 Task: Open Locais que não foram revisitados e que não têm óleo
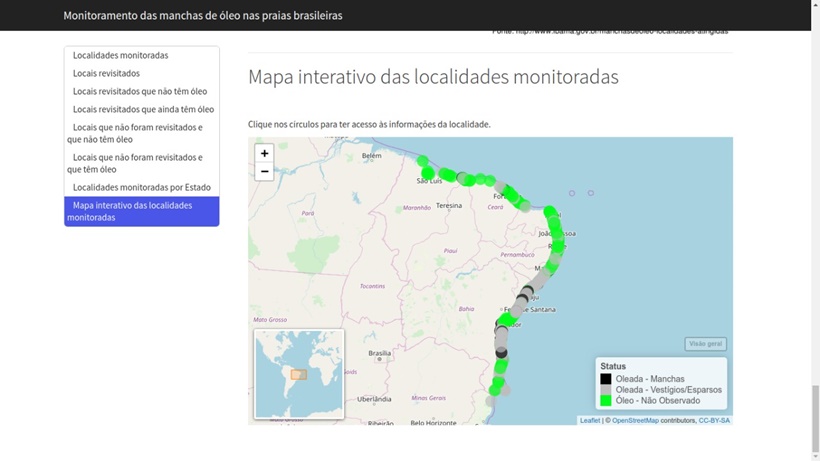click(142, 133)
